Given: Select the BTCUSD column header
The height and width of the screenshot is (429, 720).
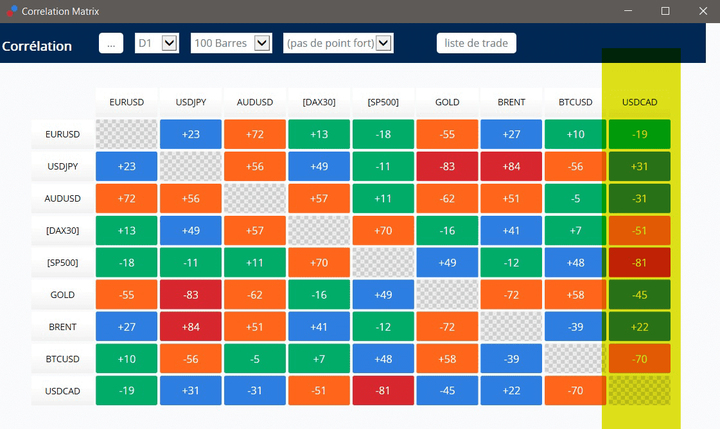Looking at the screenshot, I should pos(575,102).
